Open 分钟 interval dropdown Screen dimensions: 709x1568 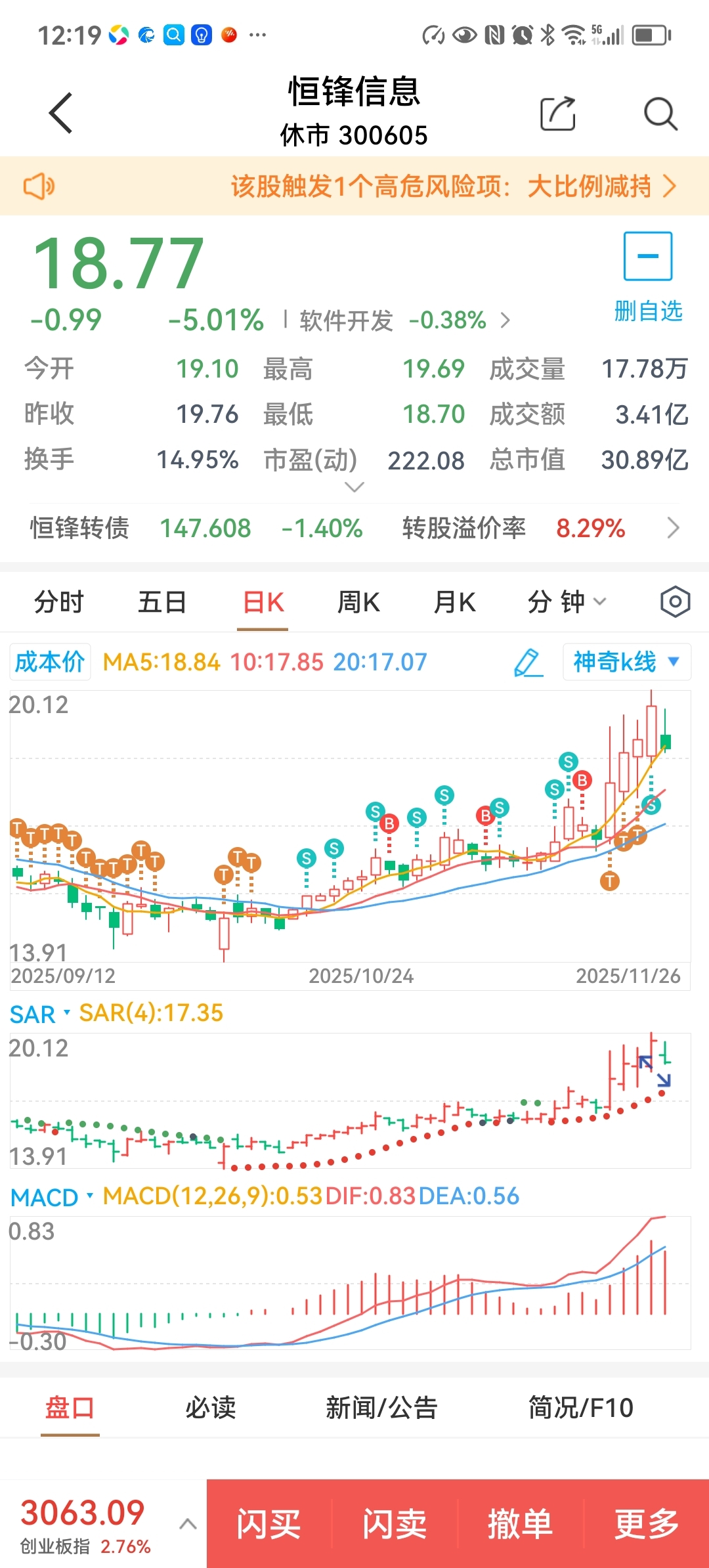(x=567, y=601)
